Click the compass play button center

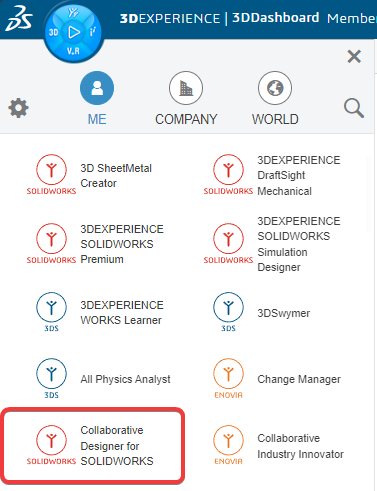[73, 32]
